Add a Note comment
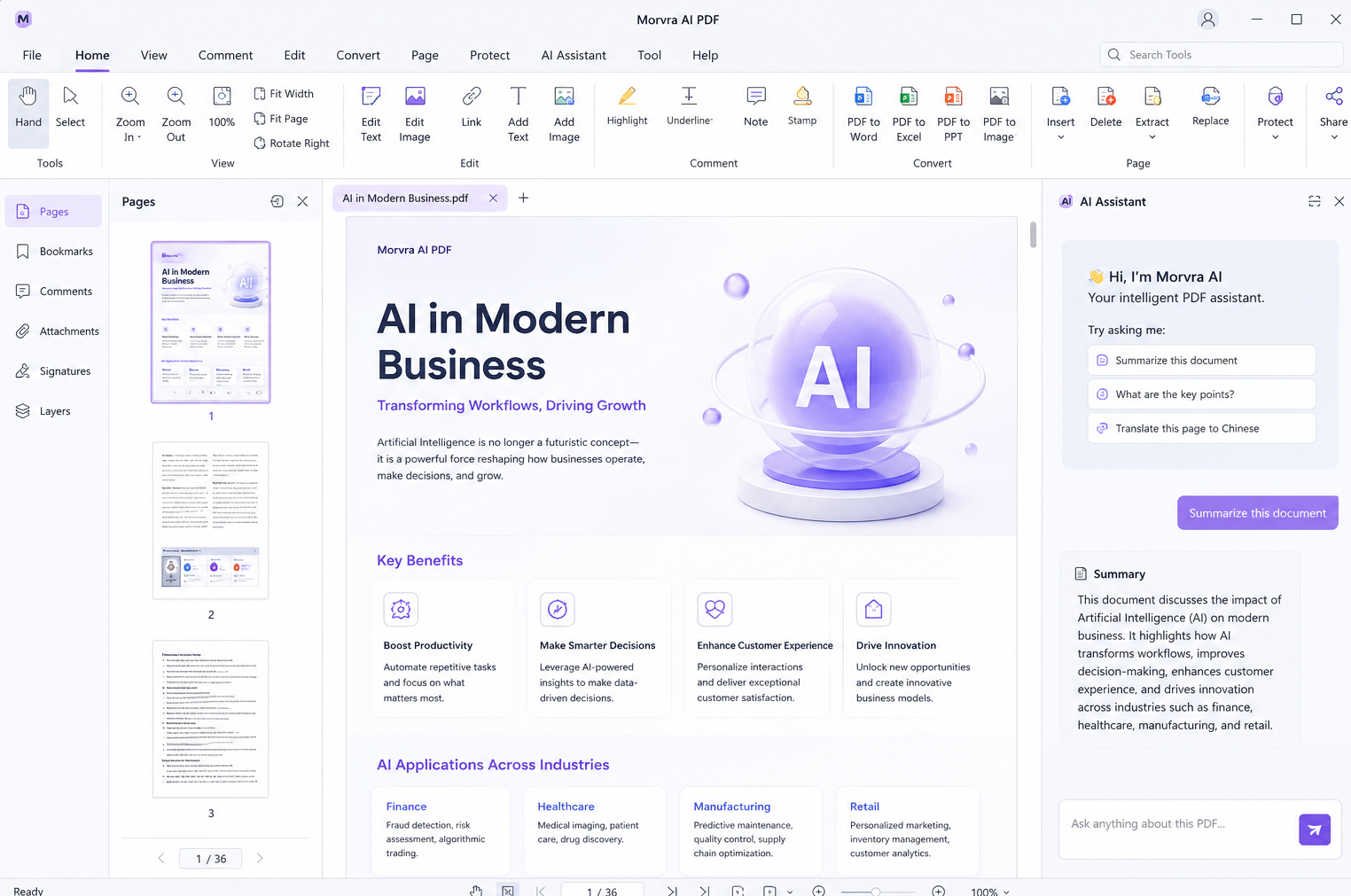The width and height of the screenshot is (1351, 896). pos(755,106)
